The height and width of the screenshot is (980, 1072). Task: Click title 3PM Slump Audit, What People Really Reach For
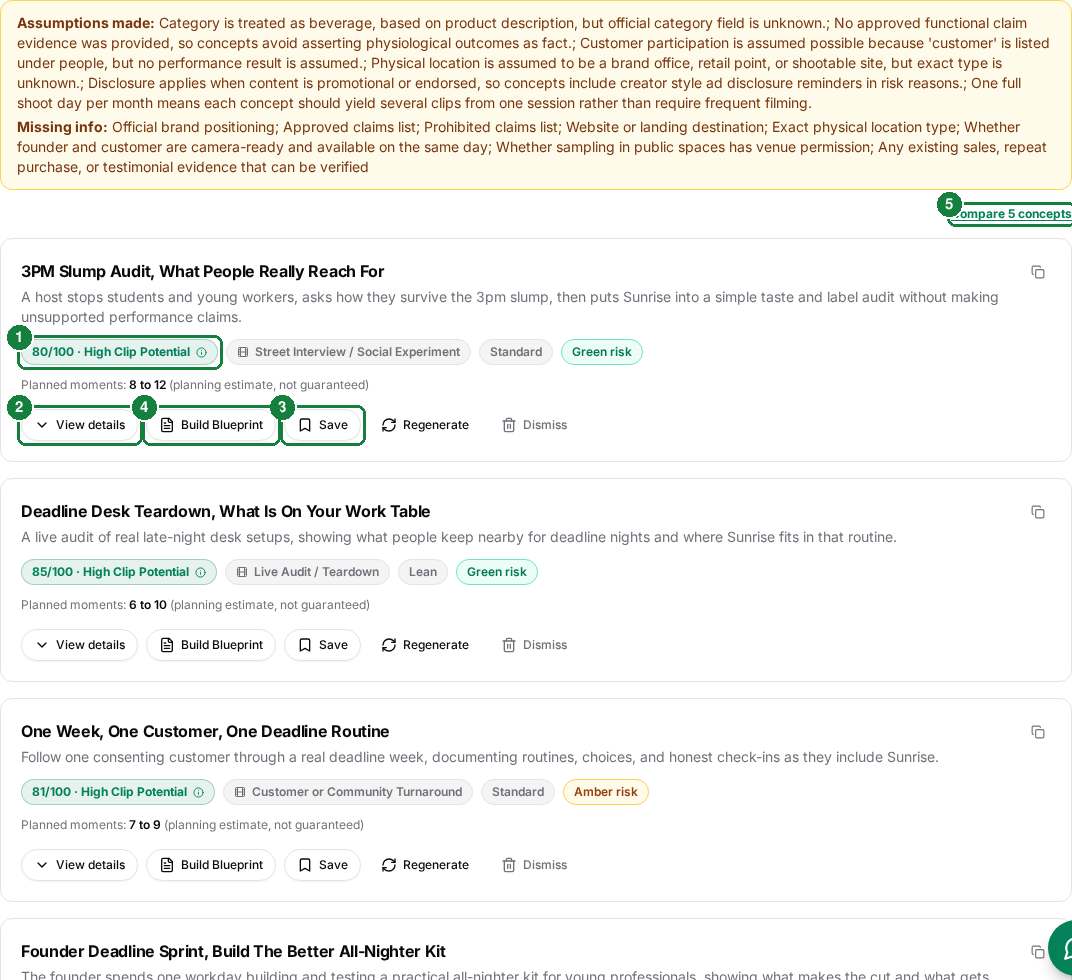[202, 272]
